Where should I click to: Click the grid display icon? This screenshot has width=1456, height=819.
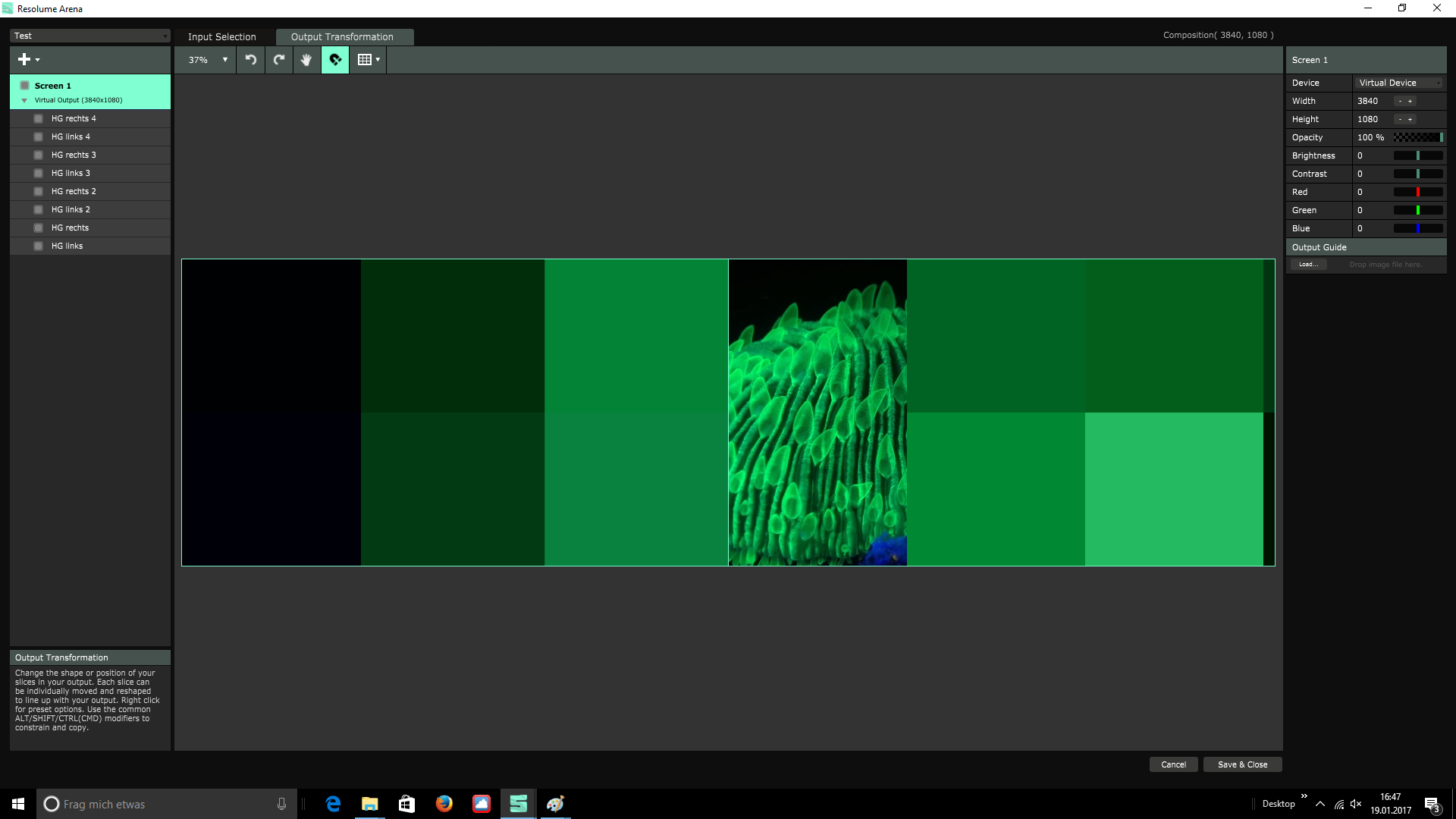click(365, 60)
